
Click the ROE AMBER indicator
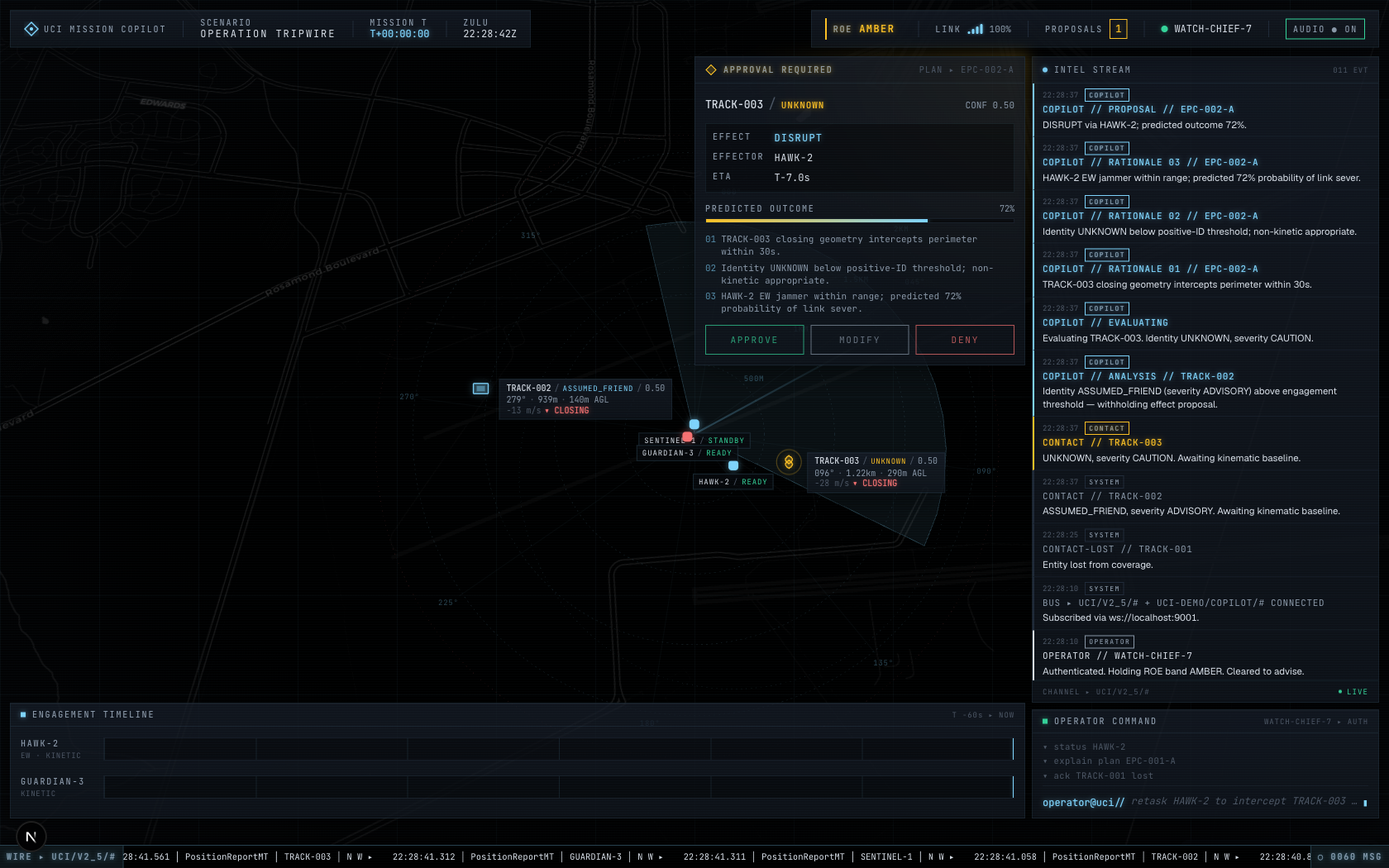click(x=863, y=29)
